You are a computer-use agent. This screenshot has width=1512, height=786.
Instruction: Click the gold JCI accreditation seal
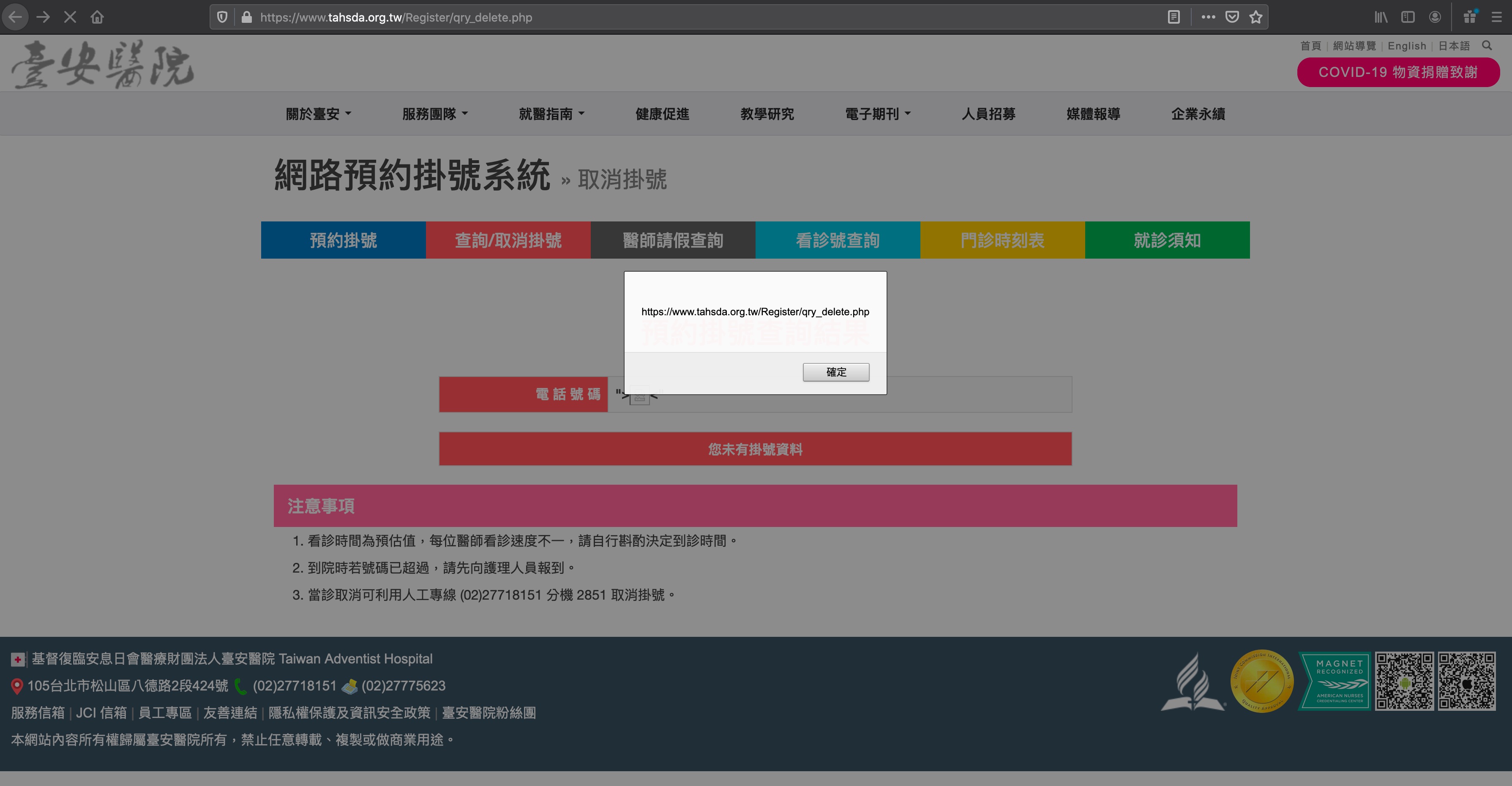(x=1262, y=681)
